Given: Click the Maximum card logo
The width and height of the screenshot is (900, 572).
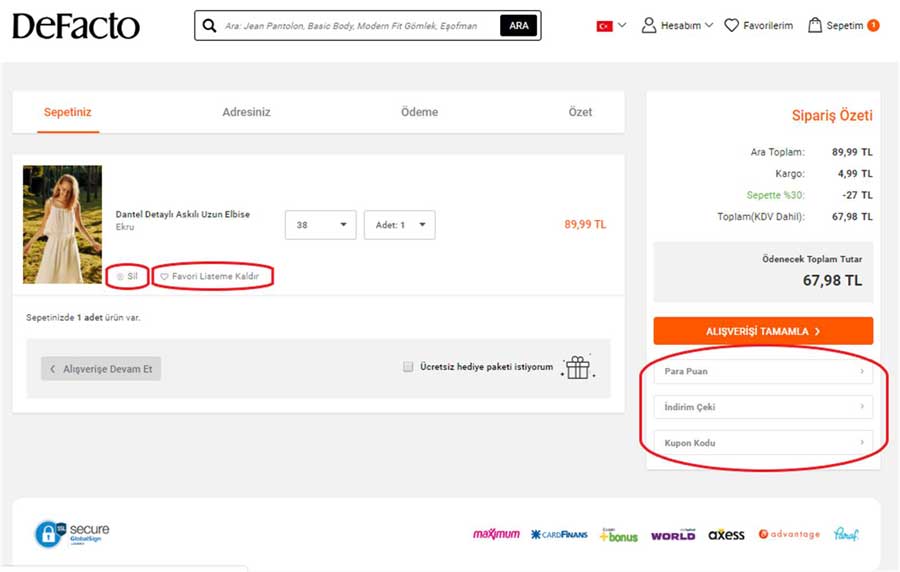Looking at the screenshot, I should point(496,534).
